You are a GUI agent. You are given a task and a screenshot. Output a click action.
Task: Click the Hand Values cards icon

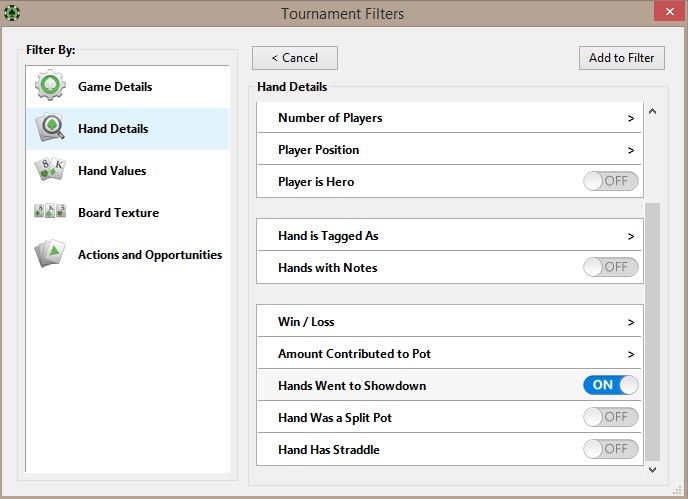point(50,171)
